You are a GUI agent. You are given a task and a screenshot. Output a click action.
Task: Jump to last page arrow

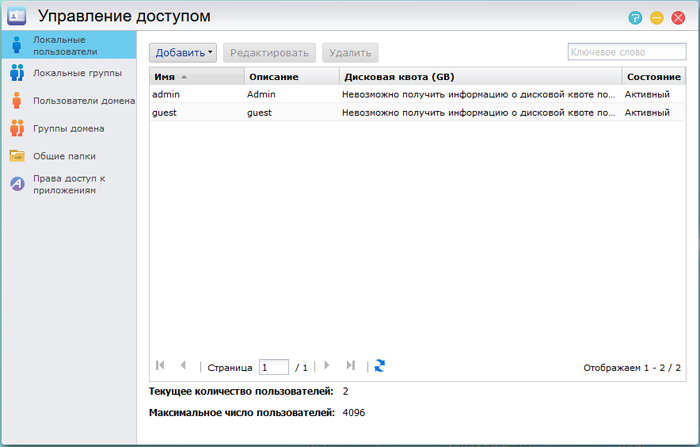point(350,365)
